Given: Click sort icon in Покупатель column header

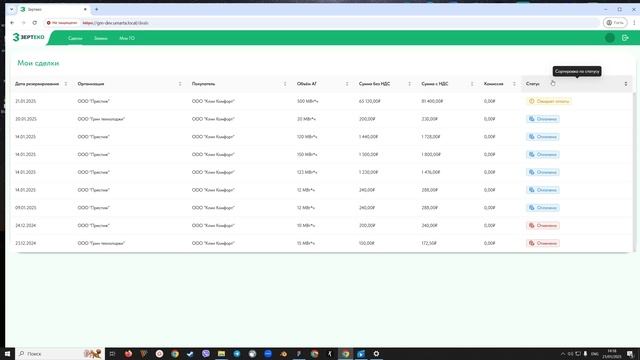Looking at the screenshot, I should tap(285, 84).
